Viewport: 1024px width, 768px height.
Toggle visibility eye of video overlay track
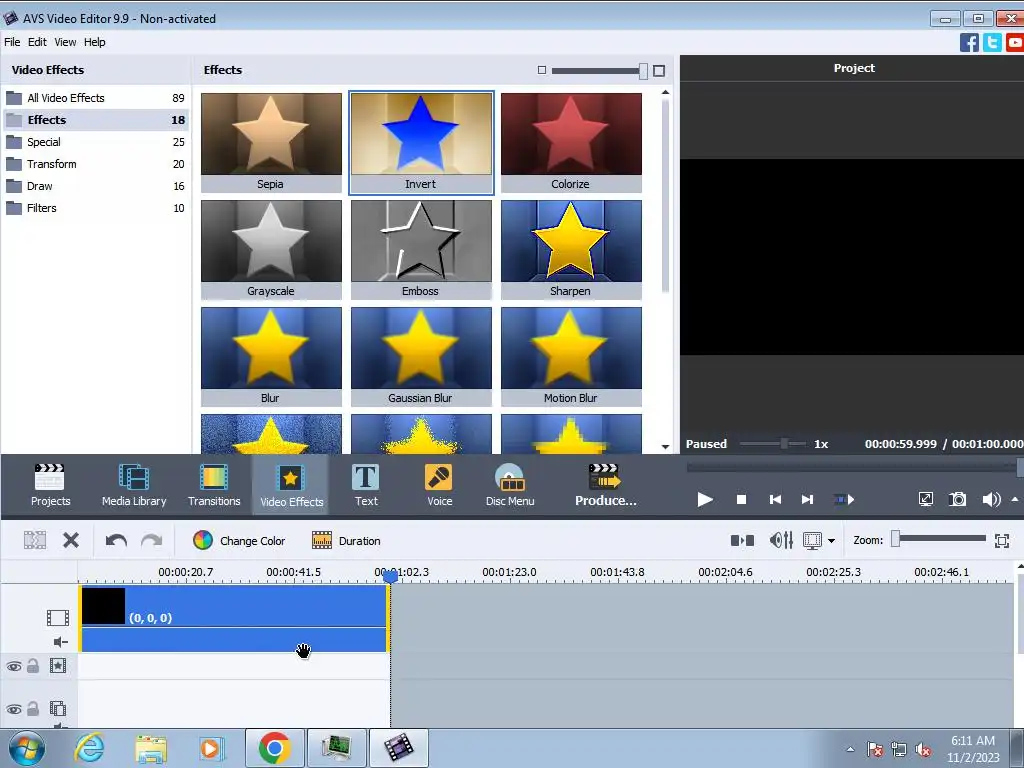(x=14, y=709)
